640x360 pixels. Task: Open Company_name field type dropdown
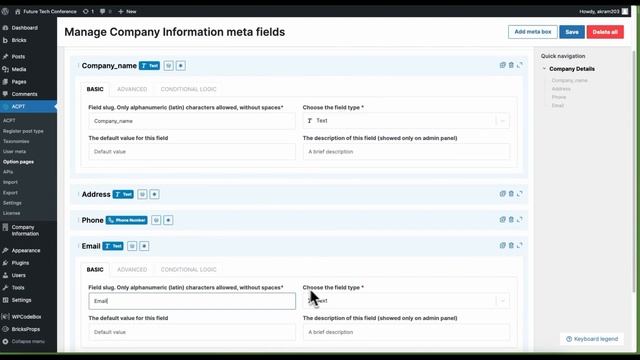[406, 121]
